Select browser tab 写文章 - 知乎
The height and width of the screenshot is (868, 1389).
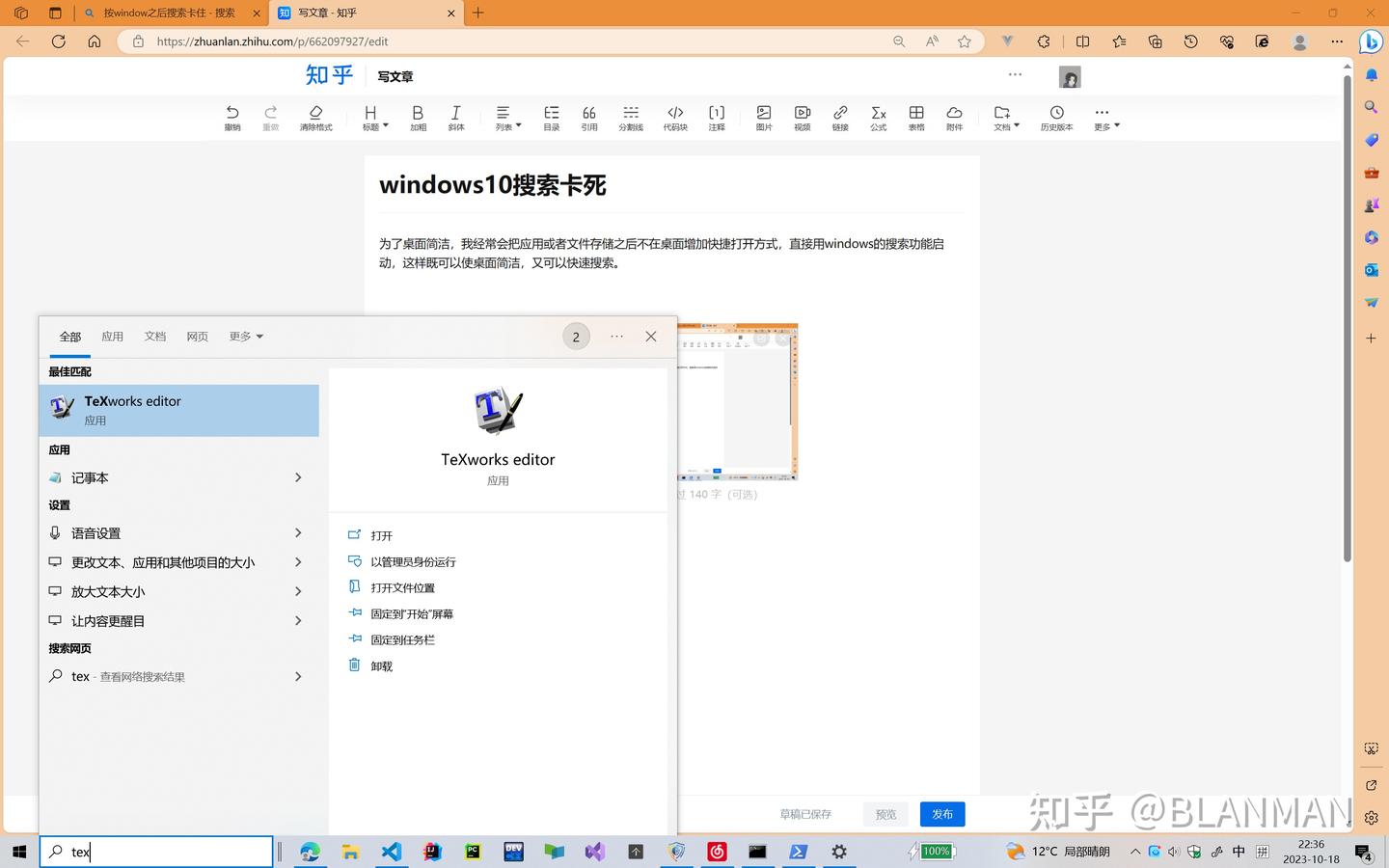click(366, 14)
